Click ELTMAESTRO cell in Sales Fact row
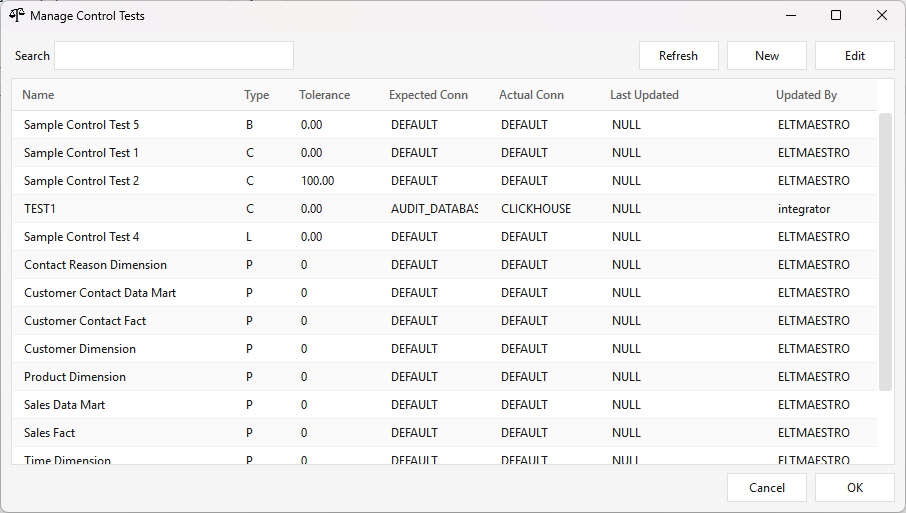 (814, 433)
